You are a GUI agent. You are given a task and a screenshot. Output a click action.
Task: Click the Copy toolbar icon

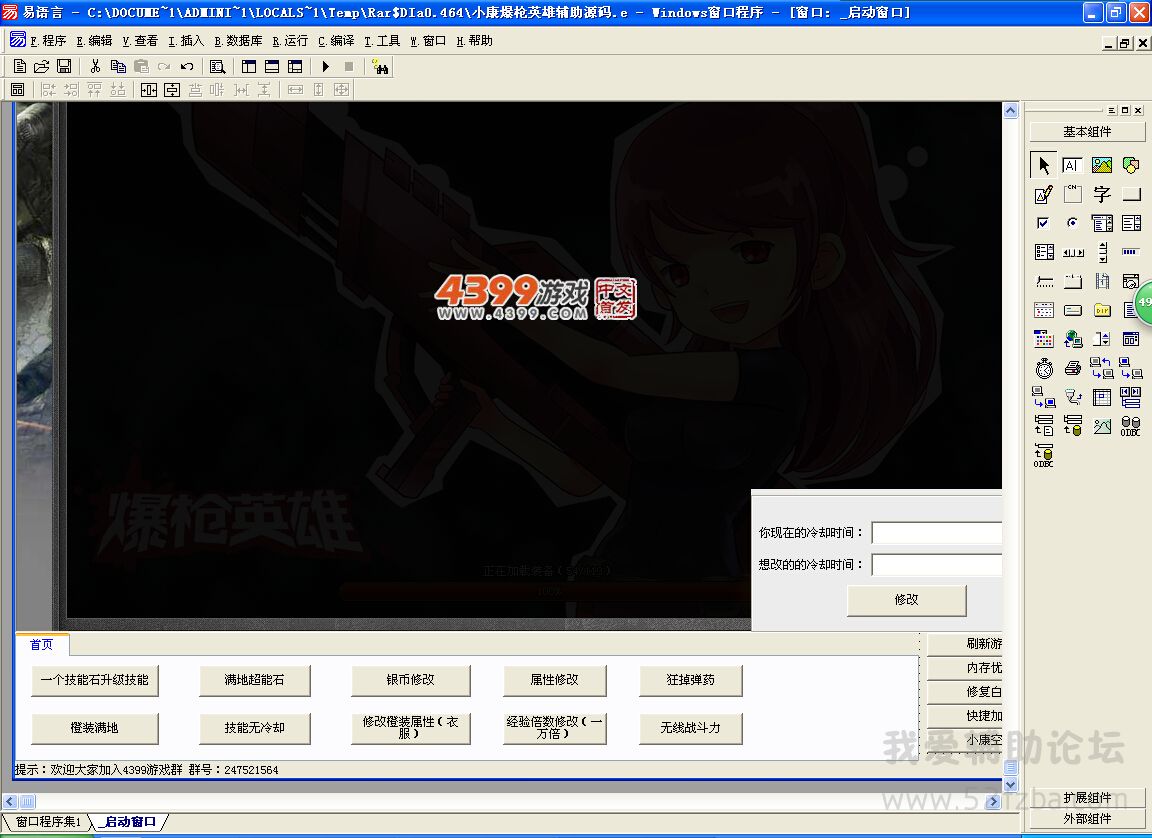pos(118,67)
